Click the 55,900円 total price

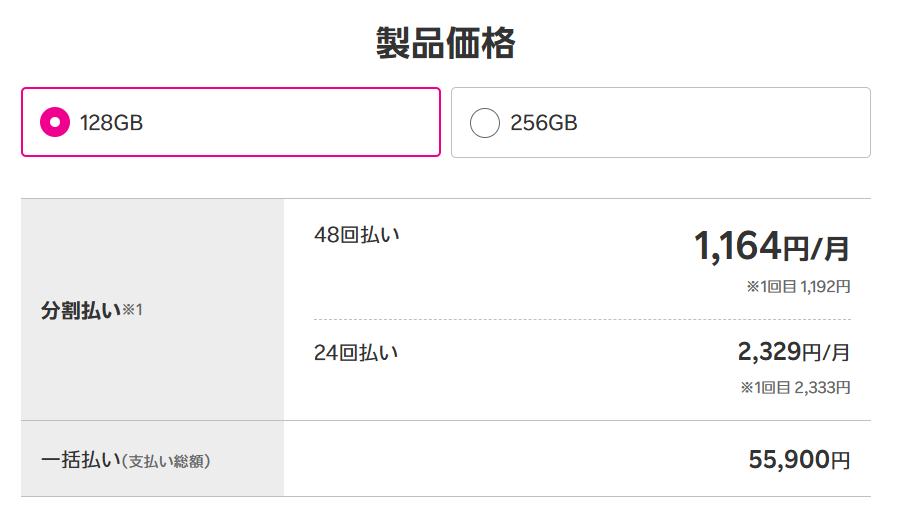pyautogui.click(x=799, y=459)
